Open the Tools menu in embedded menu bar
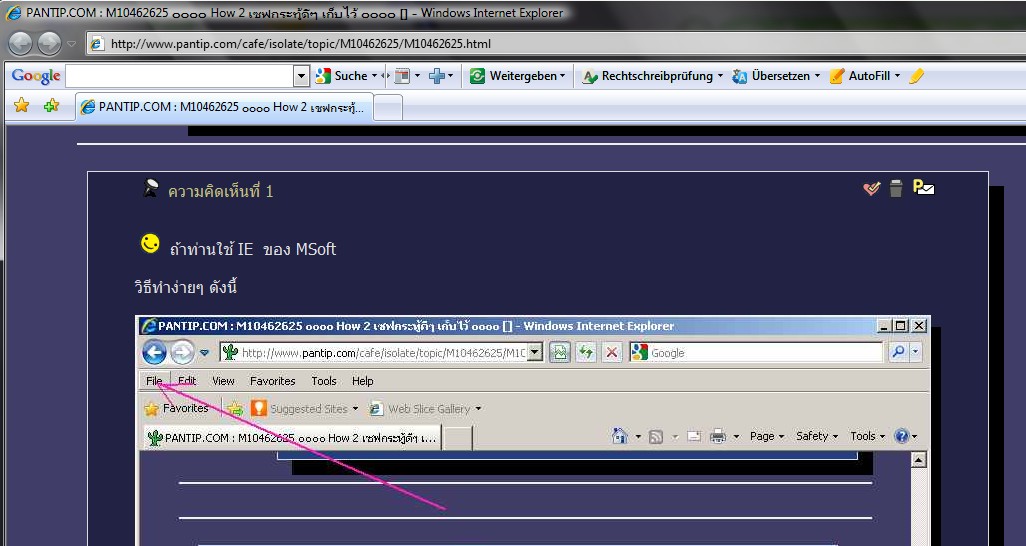The image size is (1026, 546). (323, 381)
